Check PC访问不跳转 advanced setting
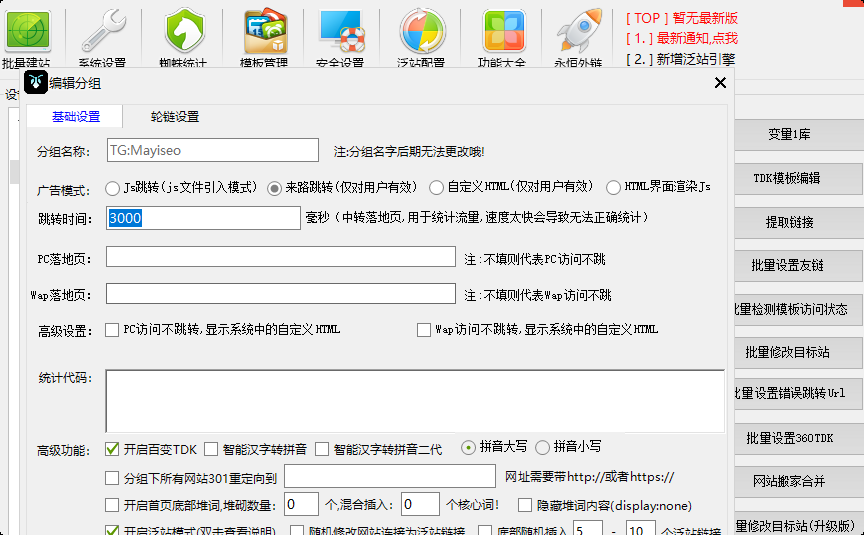Viewport: 864px width, 535px height. pyautogui.click(x=112, y=330)
